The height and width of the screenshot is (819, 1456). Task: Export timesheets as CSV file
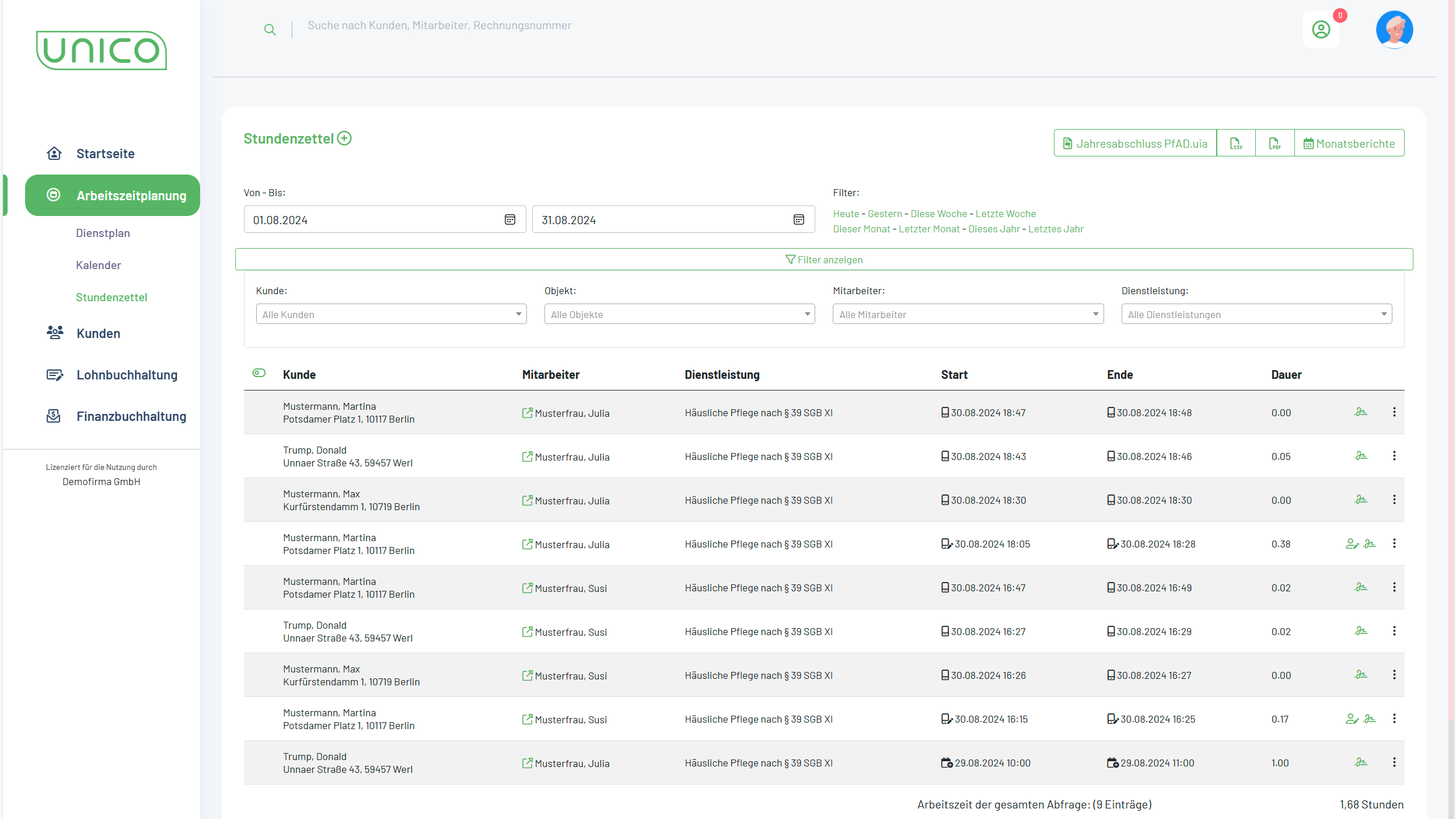[1235, 144]
